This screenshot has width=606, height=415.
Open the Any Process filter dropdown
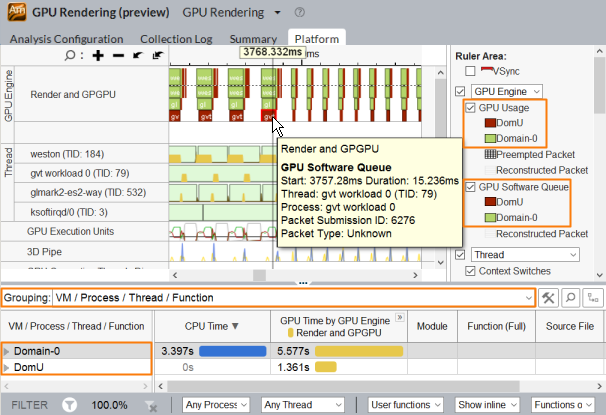click(x=216, y=405)
